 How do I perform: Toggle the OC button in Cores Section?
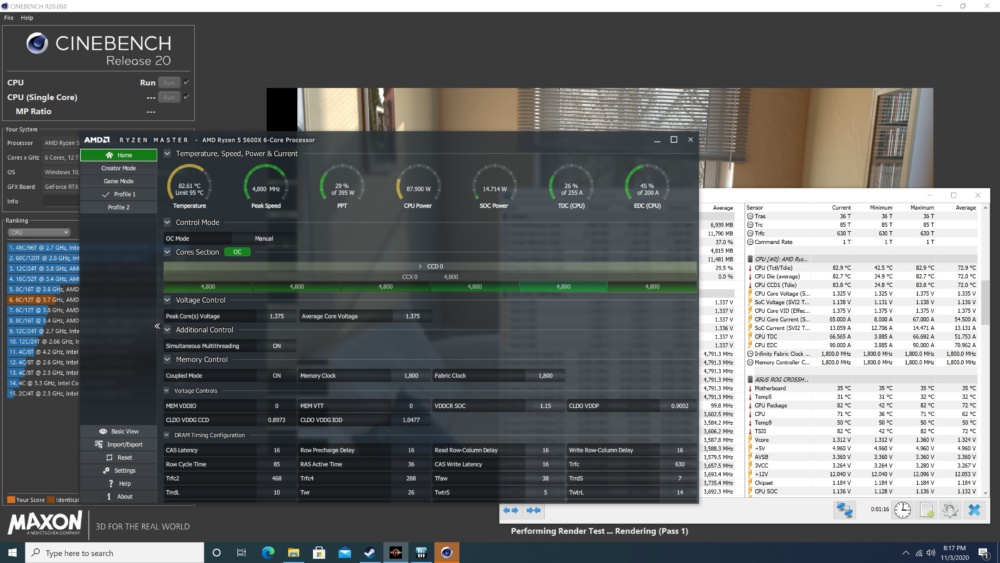click(237, 252)
